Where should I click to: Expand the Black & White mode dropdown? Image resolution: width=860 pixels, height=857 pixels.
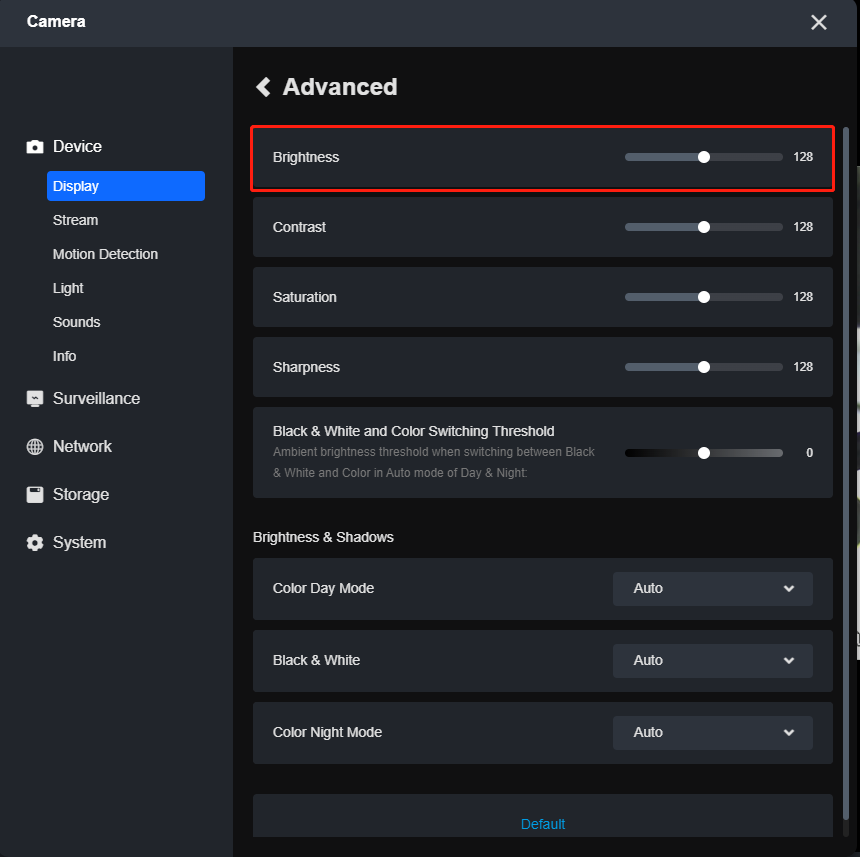(712, 661)
